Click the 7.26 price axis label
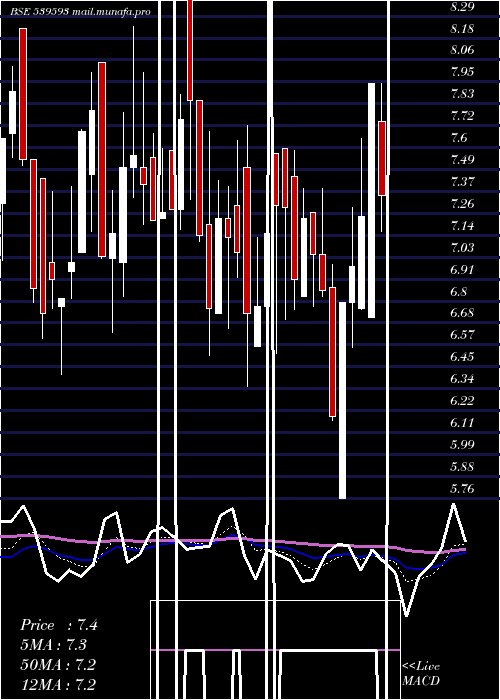Viewport: 500px width, 700px height. pos(462,204)
